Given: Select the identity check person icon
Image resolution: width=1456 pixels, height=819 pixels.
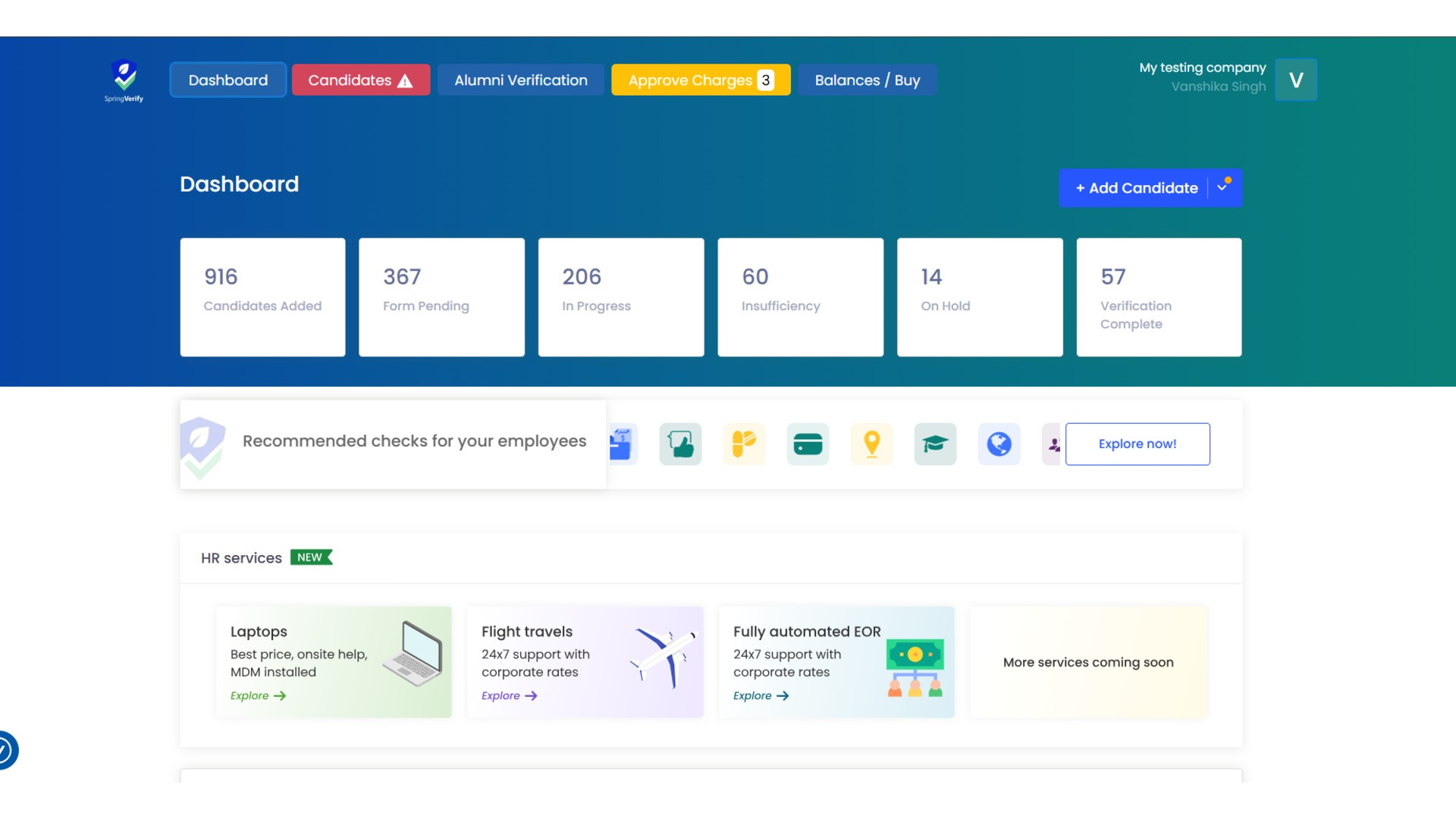Looking at the screenshot, I should tap(1053, 444).
